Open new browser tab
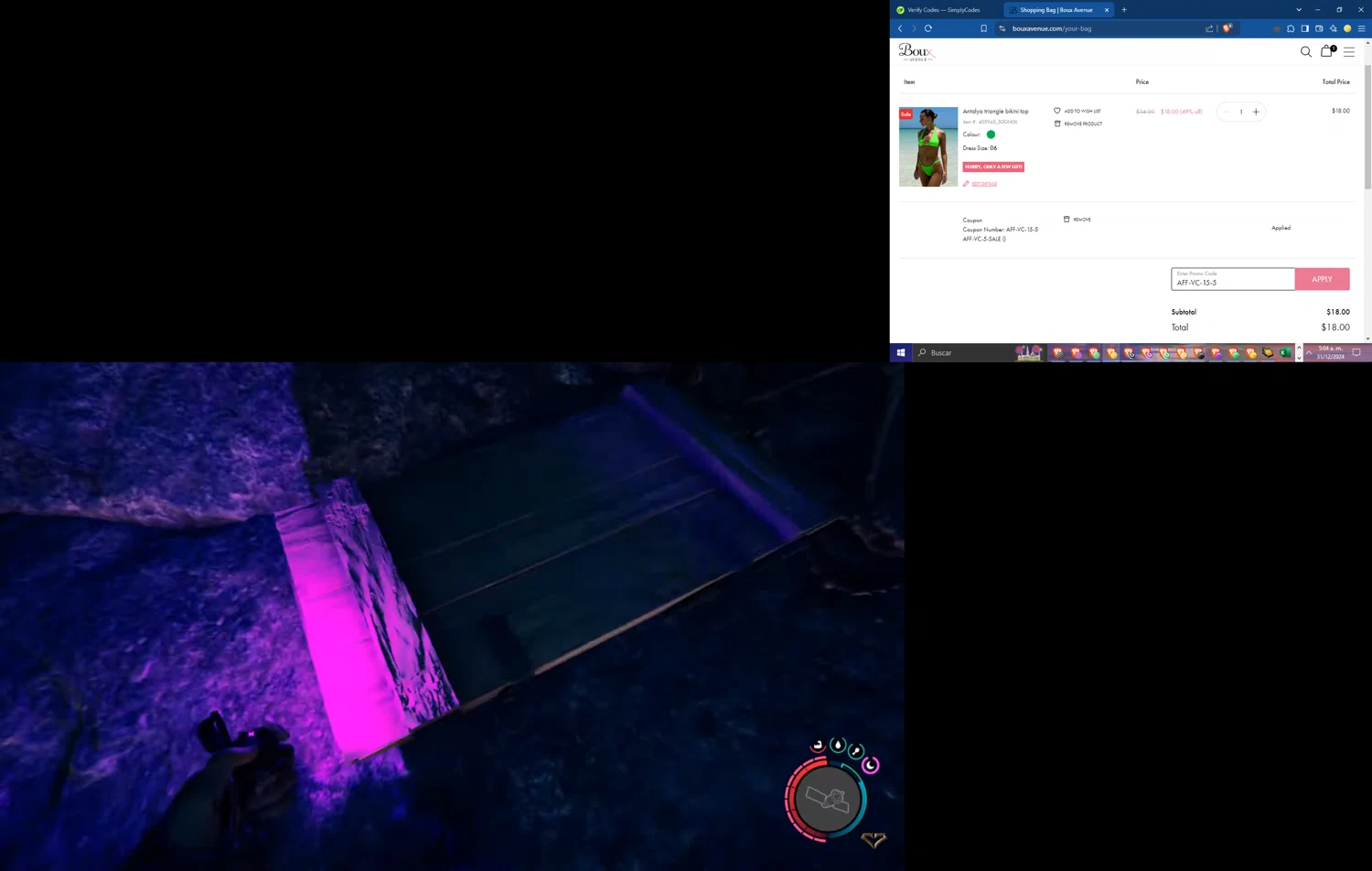The image size is (1372, 871). point(1124,10)
